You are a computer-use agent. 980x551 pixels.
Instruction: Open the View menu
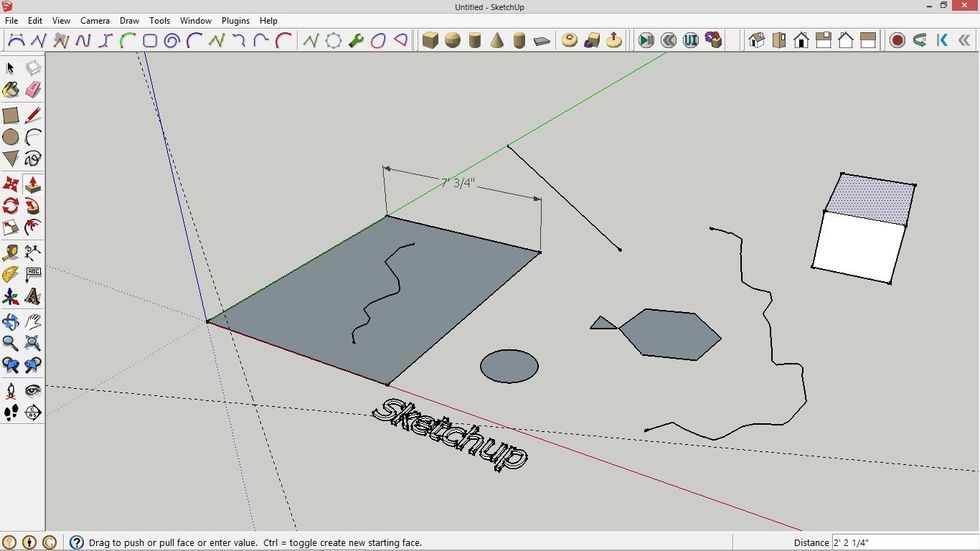tap(61, 21)
